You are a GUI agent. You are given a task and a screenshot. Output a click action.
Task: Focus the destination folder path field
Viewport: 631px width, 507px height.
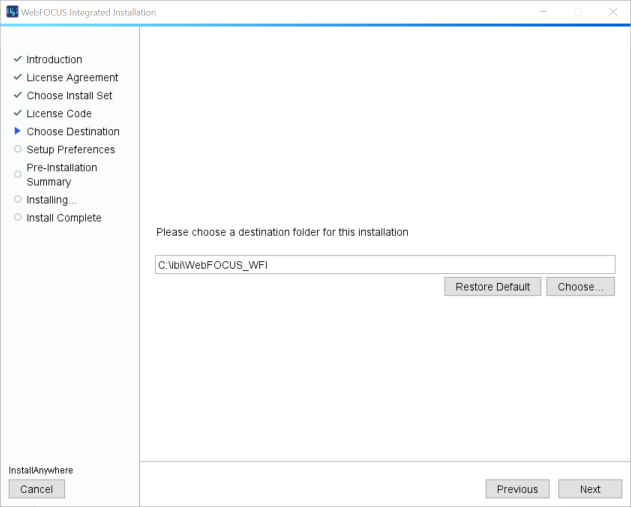[385, 265]
